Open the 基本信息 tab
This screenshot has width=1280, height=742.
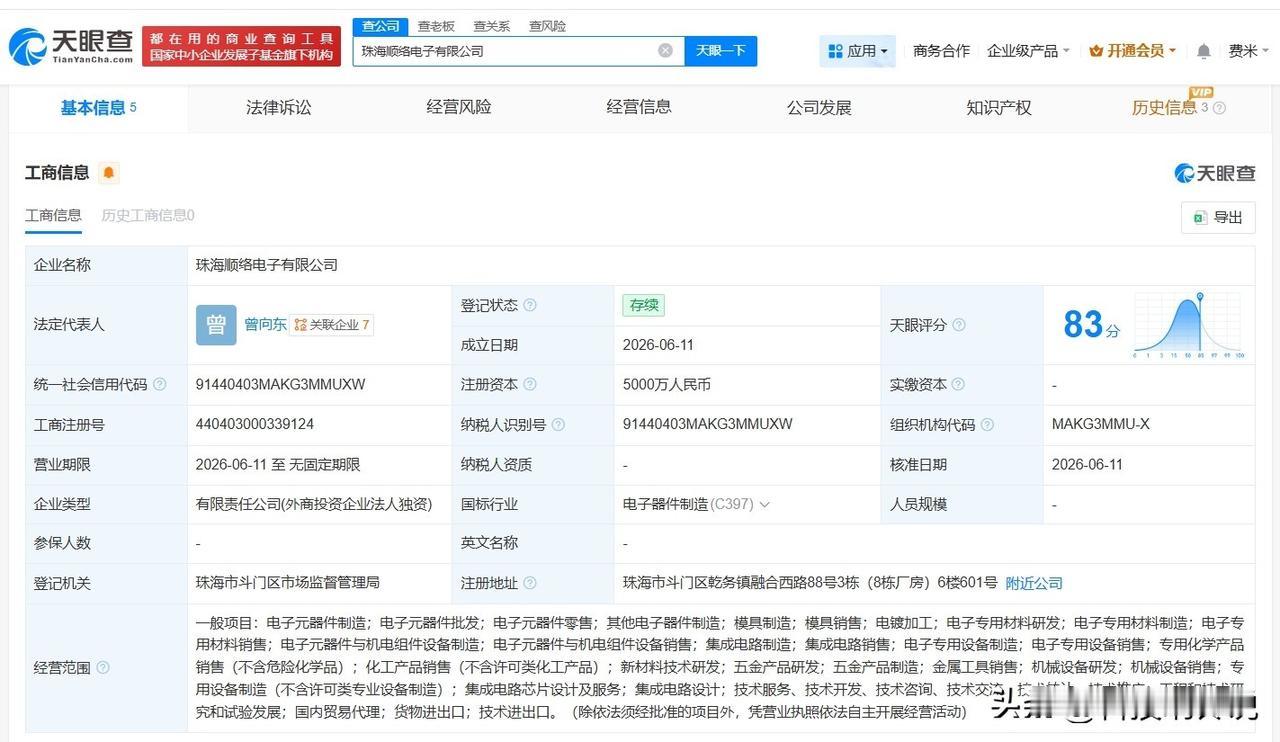(98, 108)
